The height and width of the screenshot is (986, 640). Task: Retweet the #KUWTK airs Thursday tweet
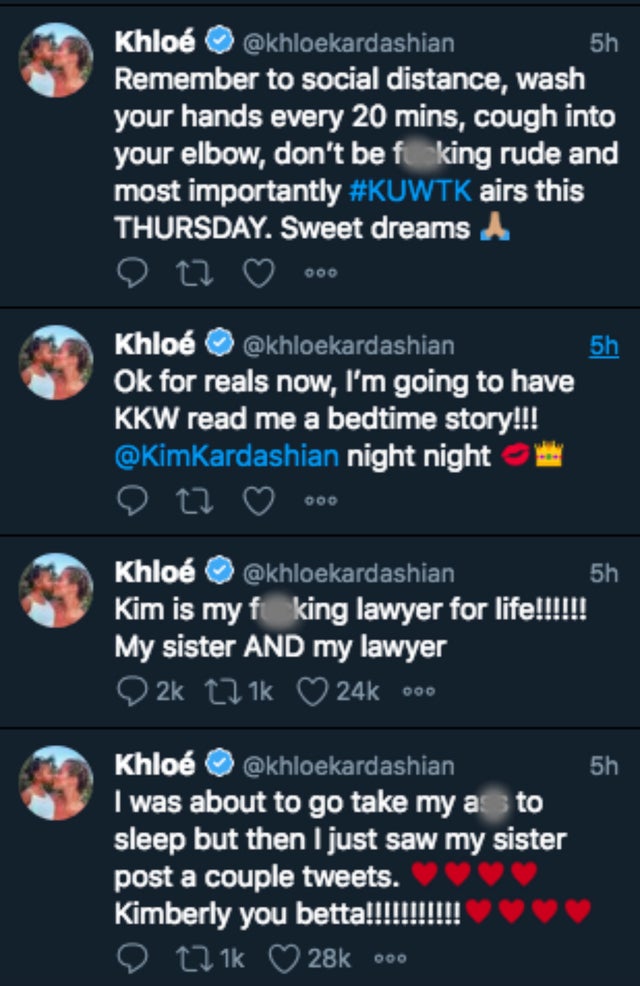pos(194,273)
